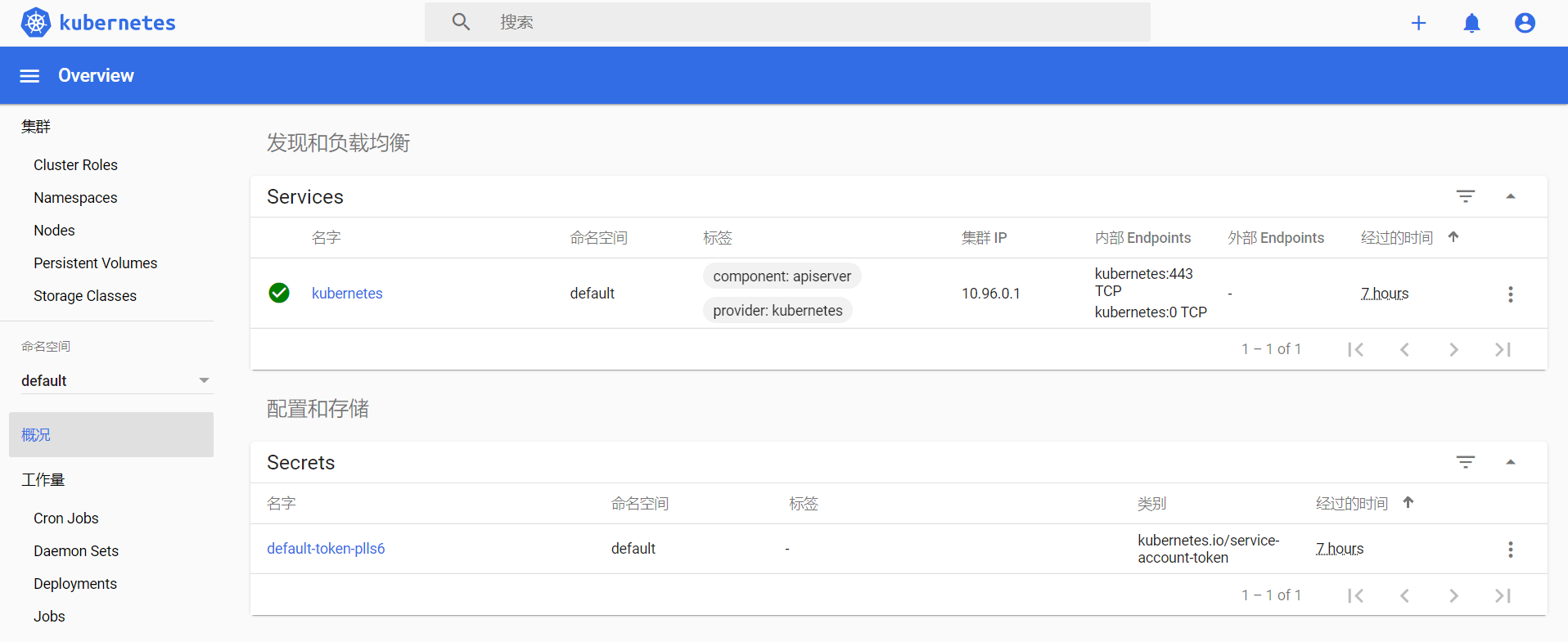Screen dimensions: 1568x642
Task: Open Cluster Roles in sidebar
Action: (75, 165)
